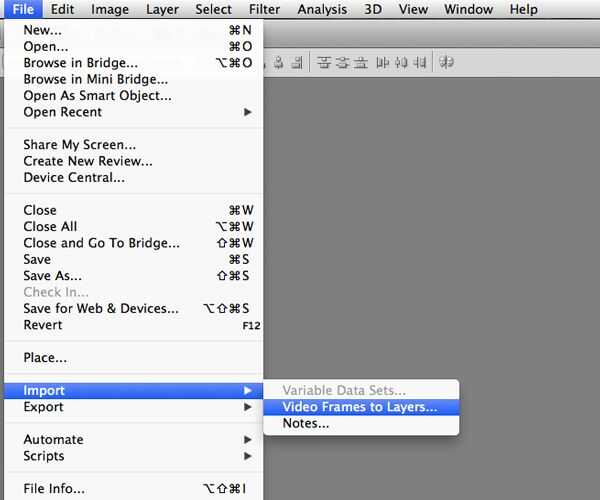The width and height of the screenshot is (600, 500).
Task: Click the Align right edges icon
Action: point(297,62)
